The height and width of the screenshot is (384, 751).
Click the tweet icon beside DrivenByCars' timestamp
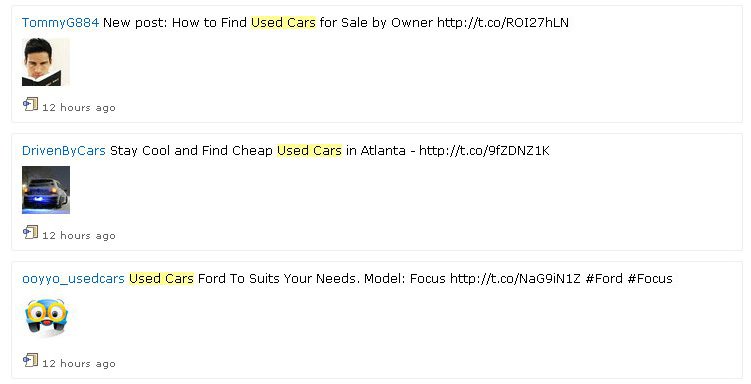coord(31,232)
